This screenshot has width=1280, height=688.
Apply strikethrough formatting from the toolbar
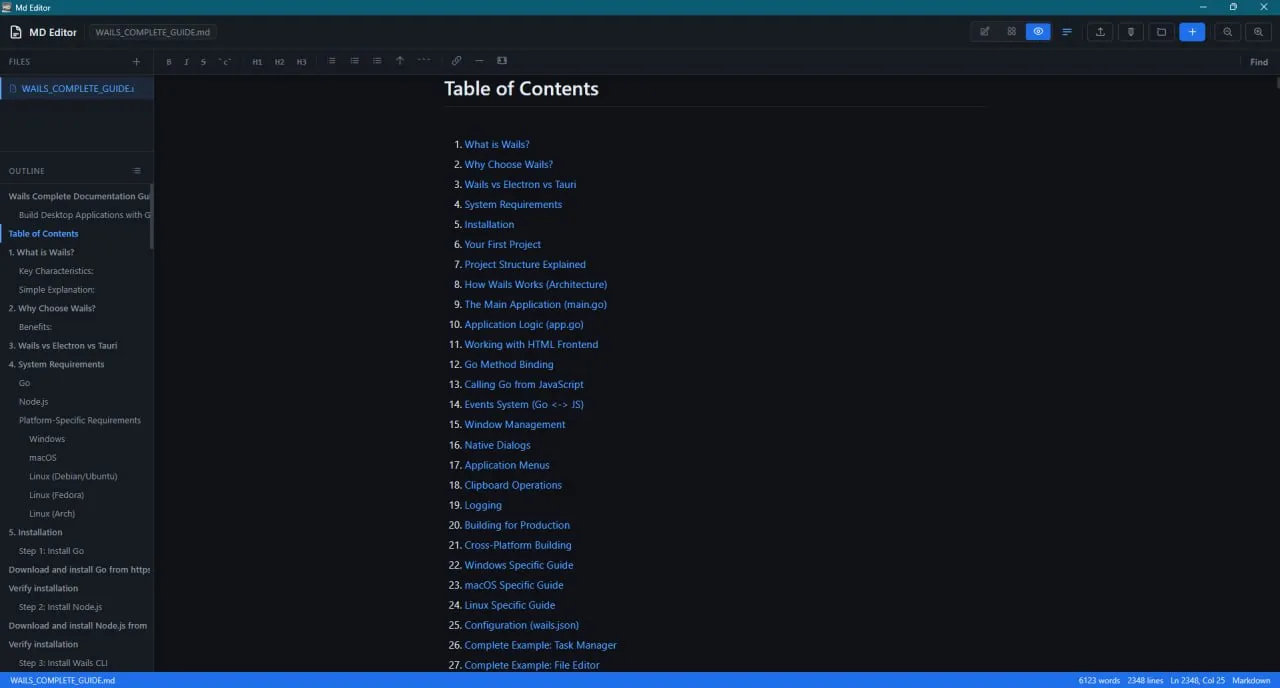point(203,62)
